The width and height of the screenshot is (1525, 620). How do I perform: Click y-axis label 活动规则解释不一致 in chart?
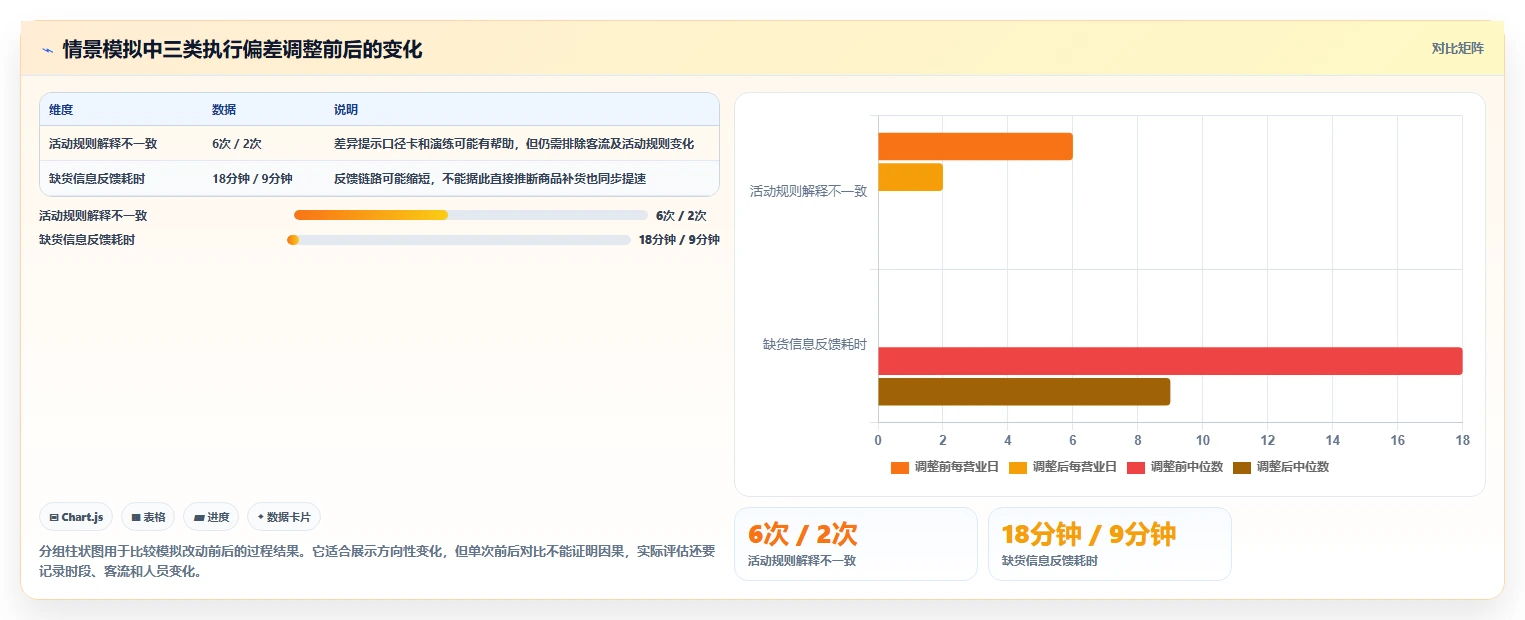click(x=808, y=191)
